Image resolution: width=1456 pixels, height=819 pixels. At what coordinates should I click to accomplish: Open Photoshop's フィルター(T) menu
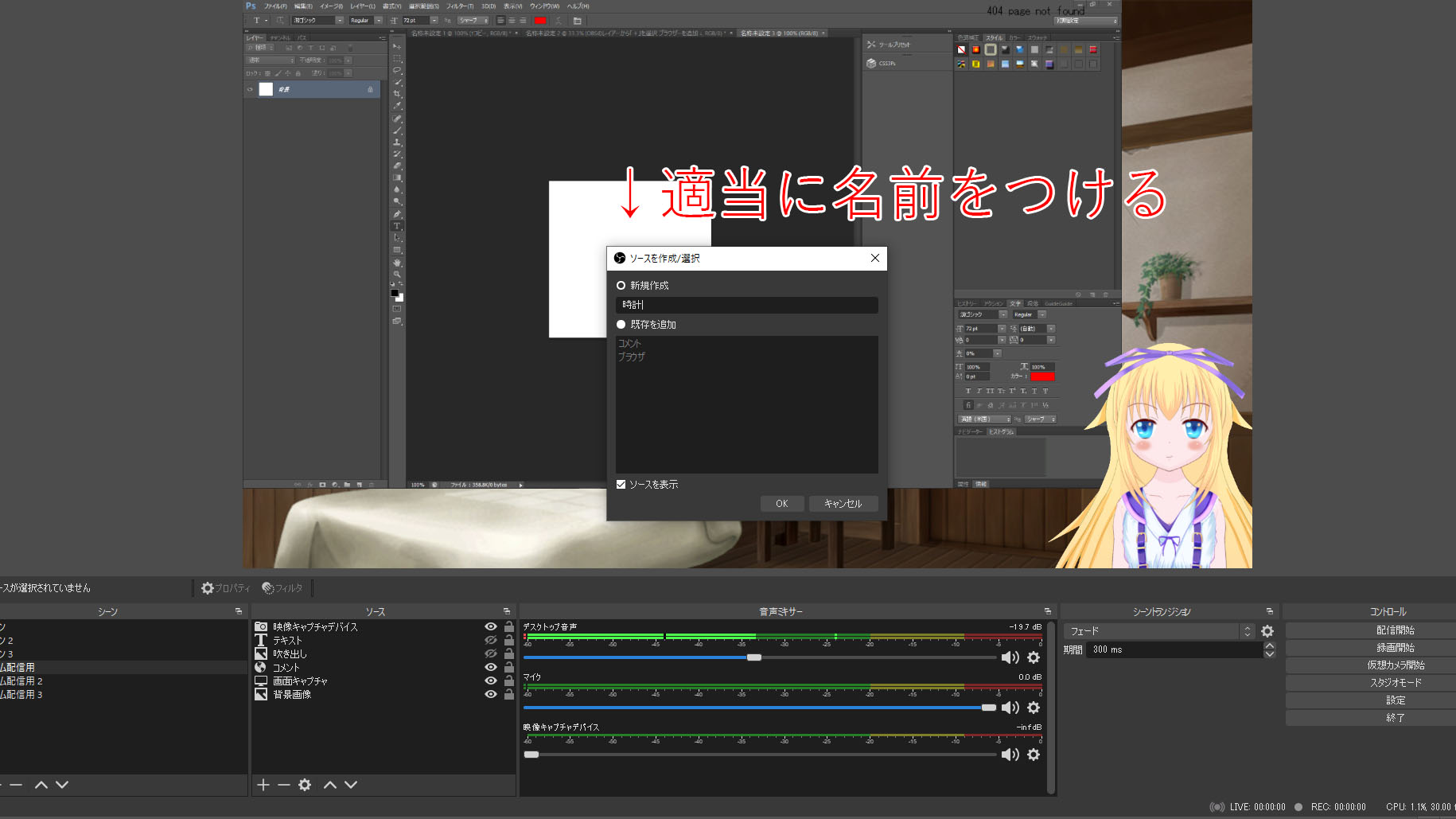460,6
